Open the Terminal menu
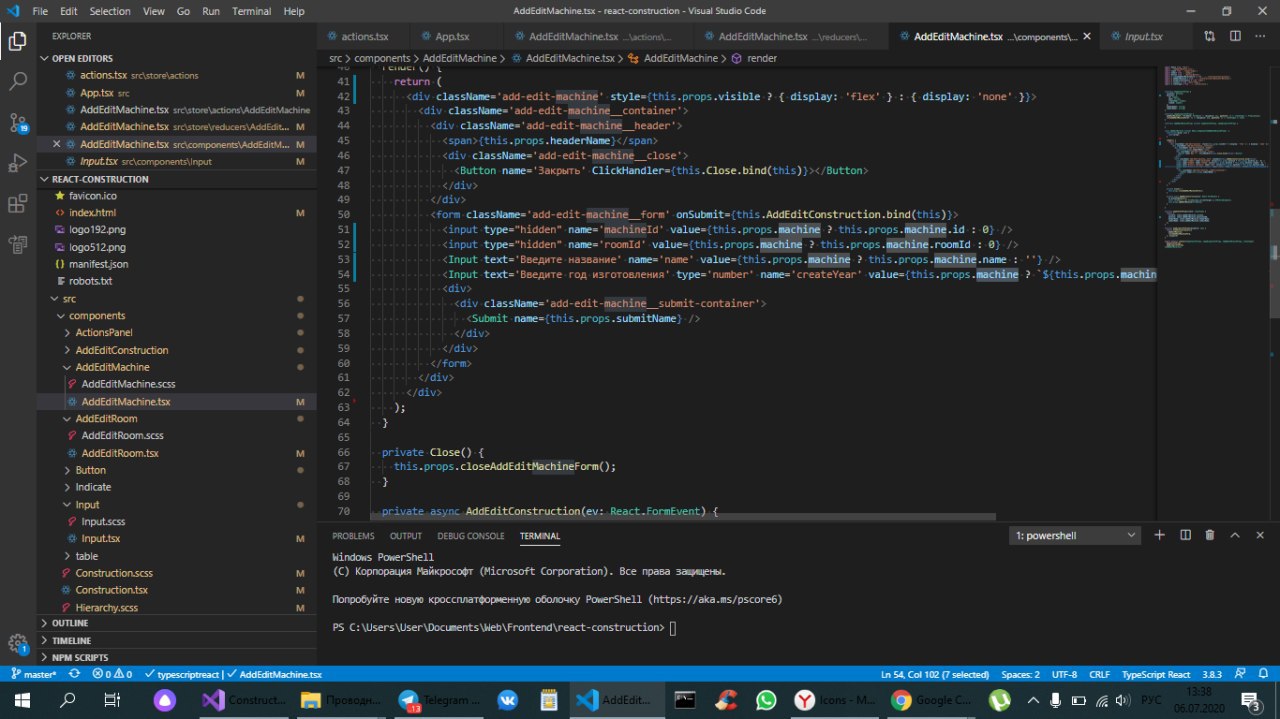1280x719 pixels. coord(250,11)
